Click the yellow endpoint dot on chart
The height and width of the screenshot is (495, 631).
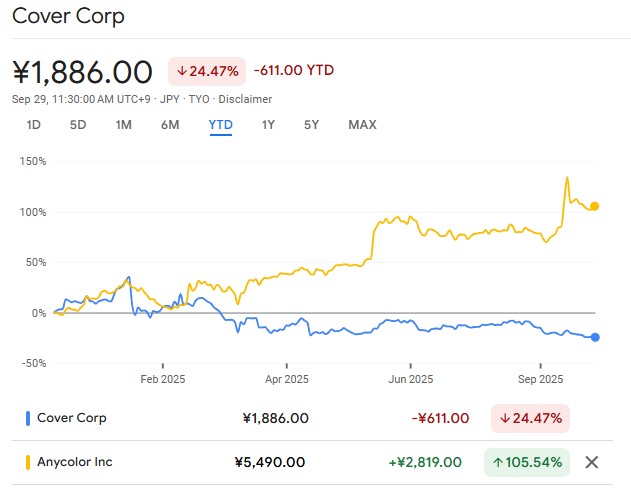[595, 206]
